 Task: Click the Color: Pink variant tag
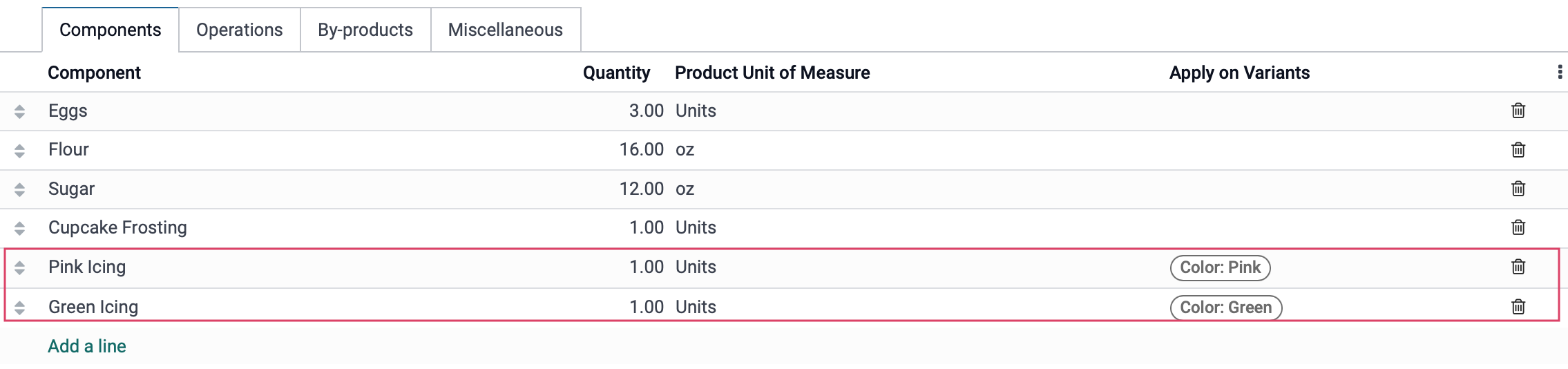[x=1220, y=267]
